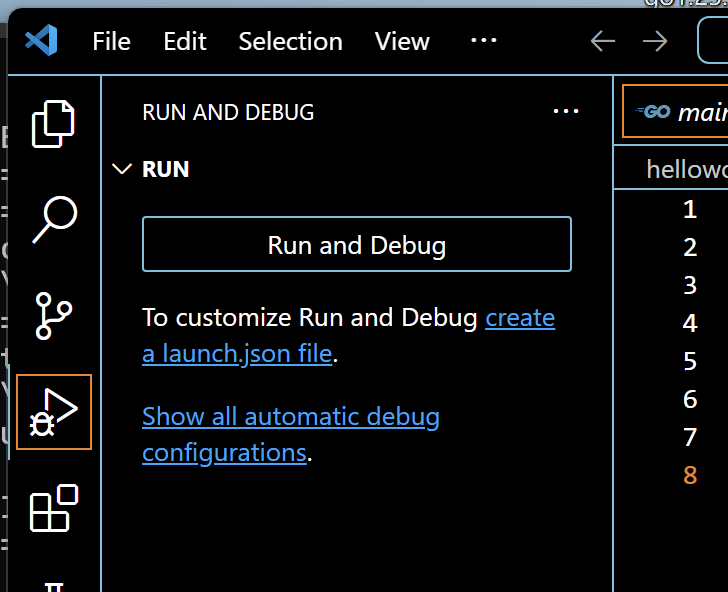Click the helloworld breadcrumb item
728x592 pixels.
tap(687, 169)
